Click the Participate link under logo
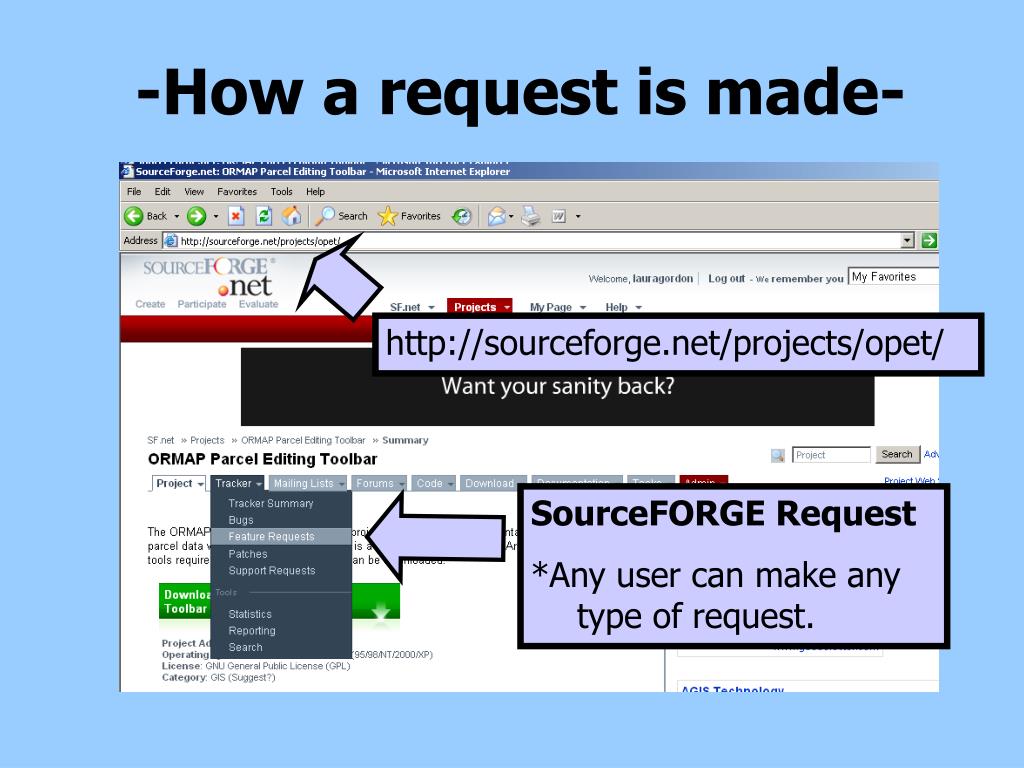Image resolution: width=1024 pixels, height=768 pixels. point(202,304)
